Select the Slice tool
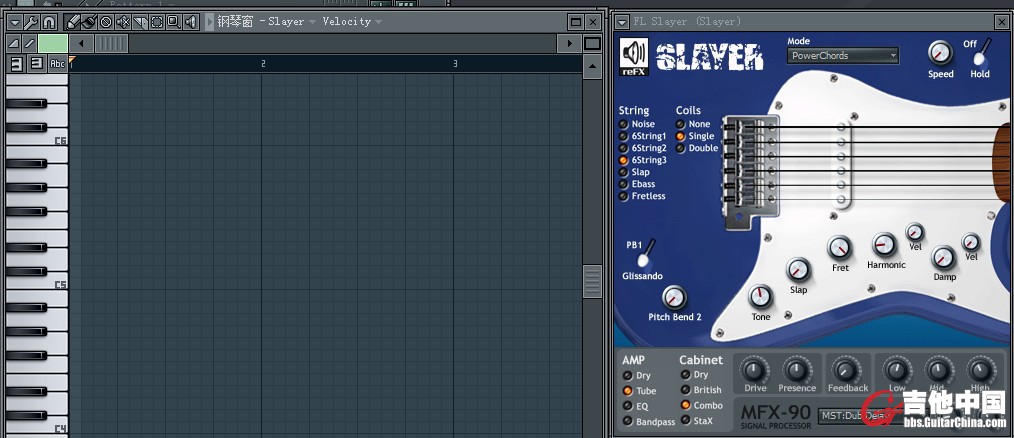This screenshot has height=438, width=1014. click(x=140, y=23)
